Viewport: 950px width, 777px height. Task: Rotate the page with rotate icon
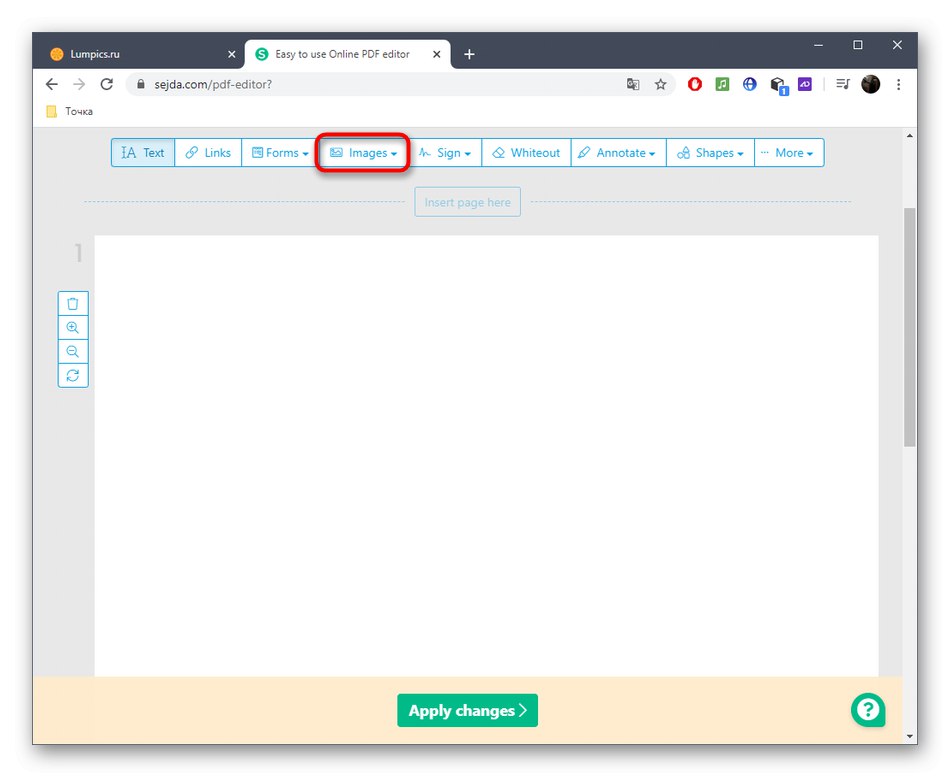[x=72, y=375]
